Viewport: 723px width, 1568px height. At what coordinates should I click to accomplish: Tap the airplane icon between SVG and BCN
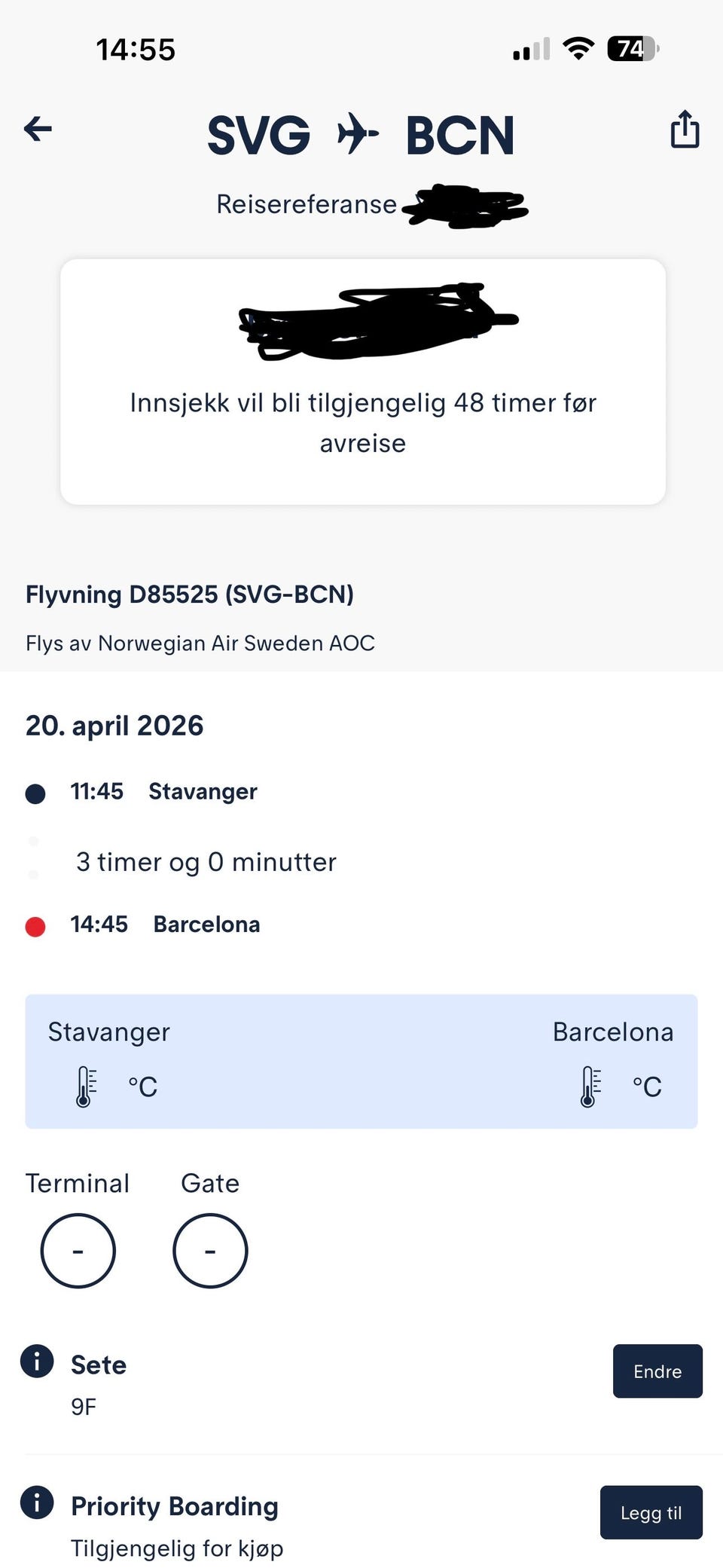click(x=357, y=133)
